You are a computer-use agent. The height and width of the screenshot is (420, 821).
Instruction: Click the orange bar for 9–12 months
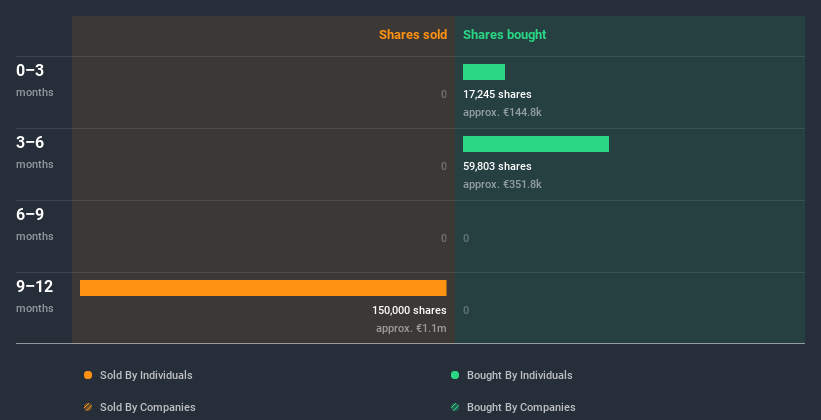(x=263, y=288)
